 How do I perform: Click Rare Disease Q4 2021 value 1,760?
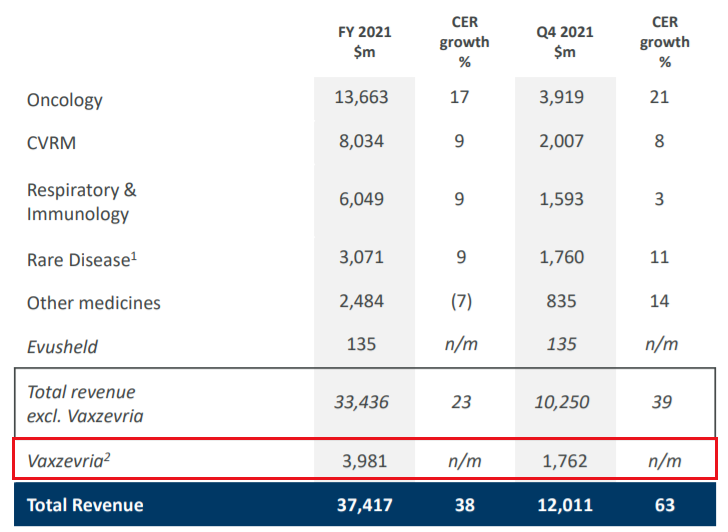pyautogui.click(x=561, y=257)
